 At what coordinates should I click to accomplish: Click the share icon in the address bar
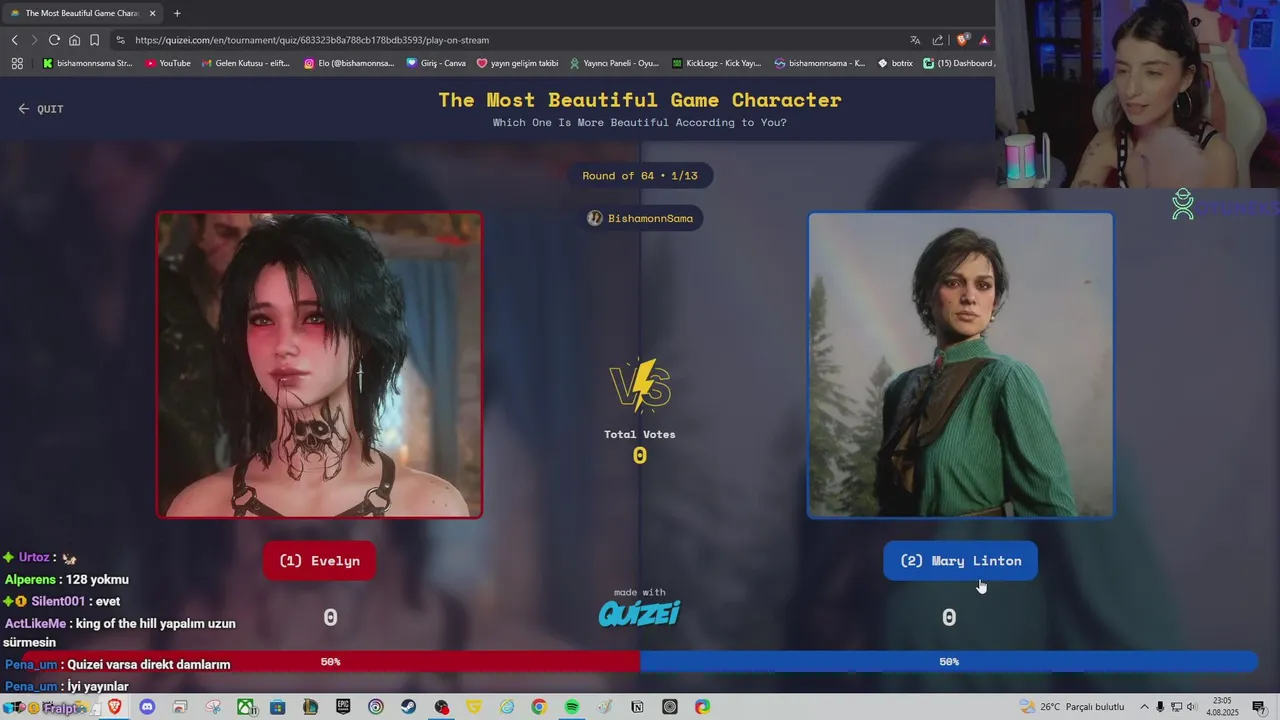[x=938, y=40]
